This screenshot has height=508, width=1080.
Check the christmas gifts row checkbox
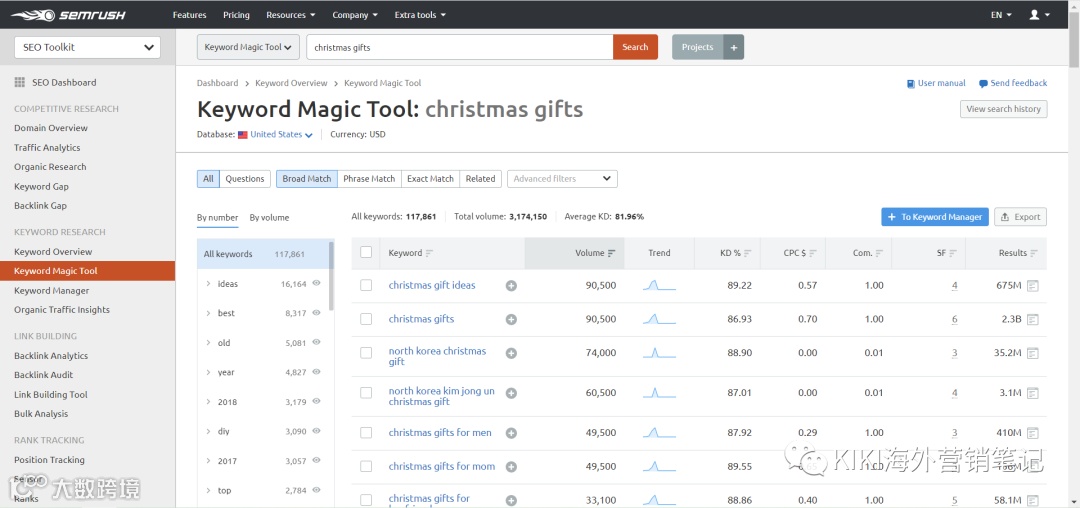pyautogui.click(x=366, y=319)
